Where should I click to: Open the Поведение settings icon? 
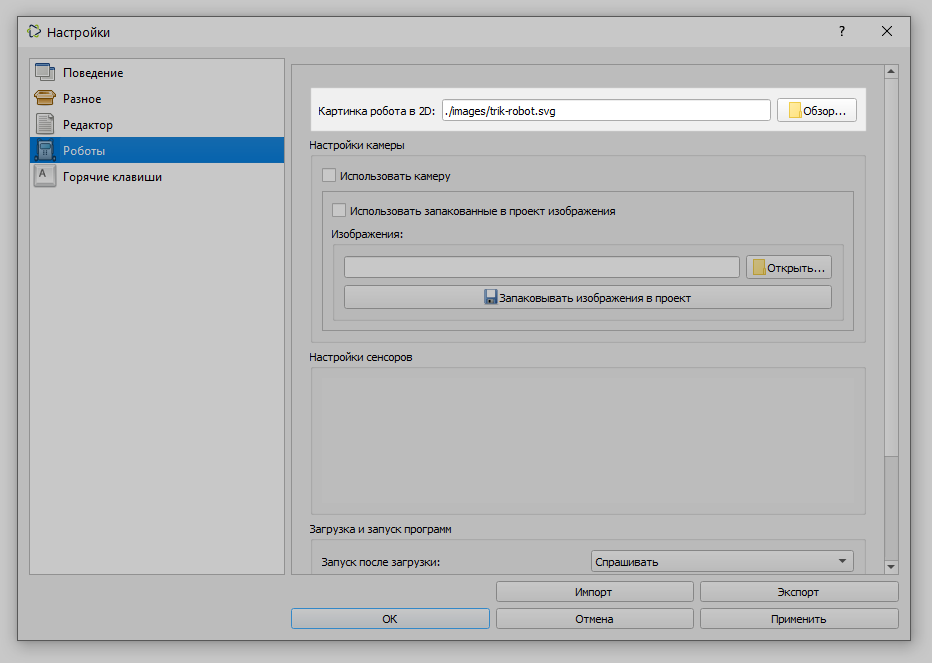tap(45, 73)
